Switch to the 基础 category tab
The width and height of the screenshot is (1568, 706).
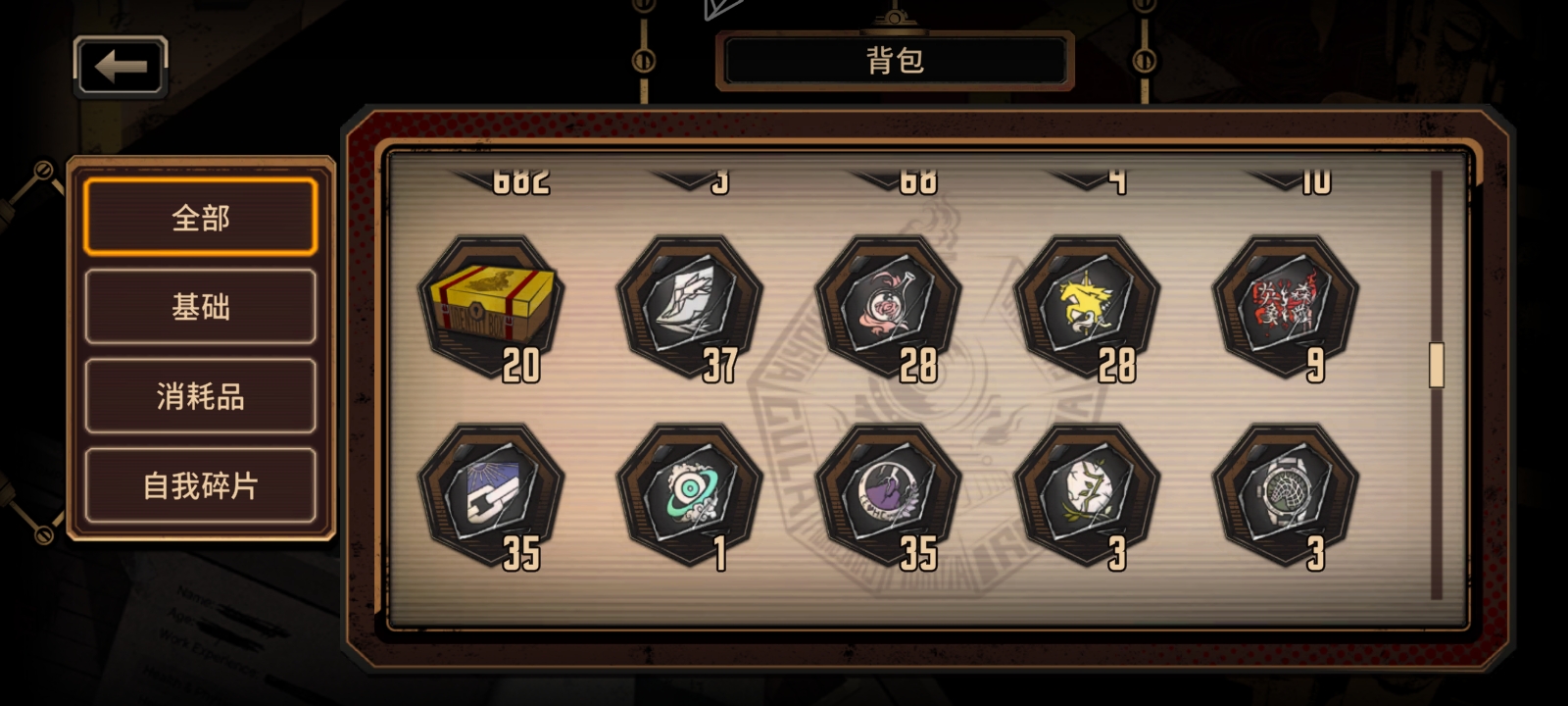click(x=200, y=307)
